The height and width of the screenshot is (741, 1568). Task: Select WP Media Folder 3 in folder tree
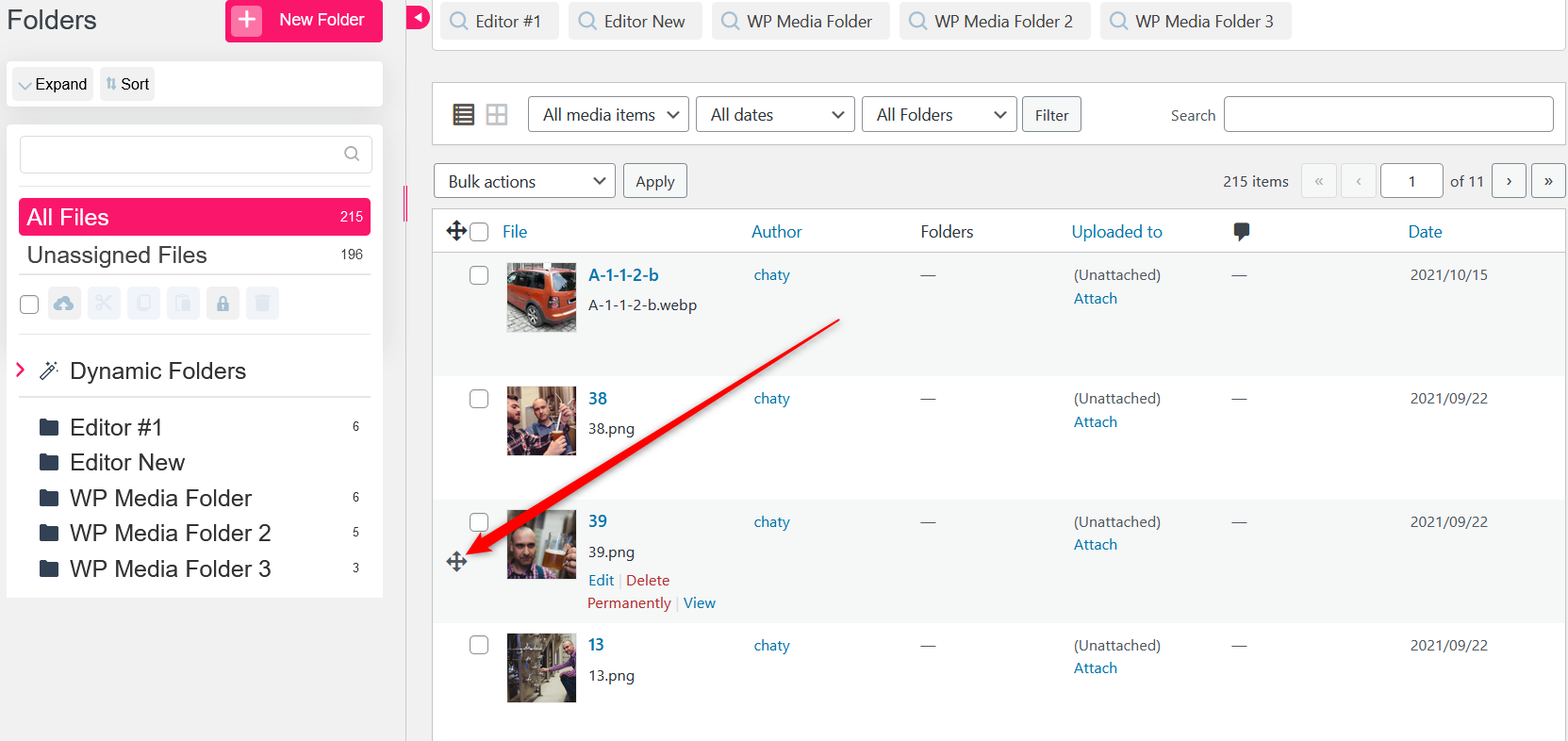coord(170,568)
